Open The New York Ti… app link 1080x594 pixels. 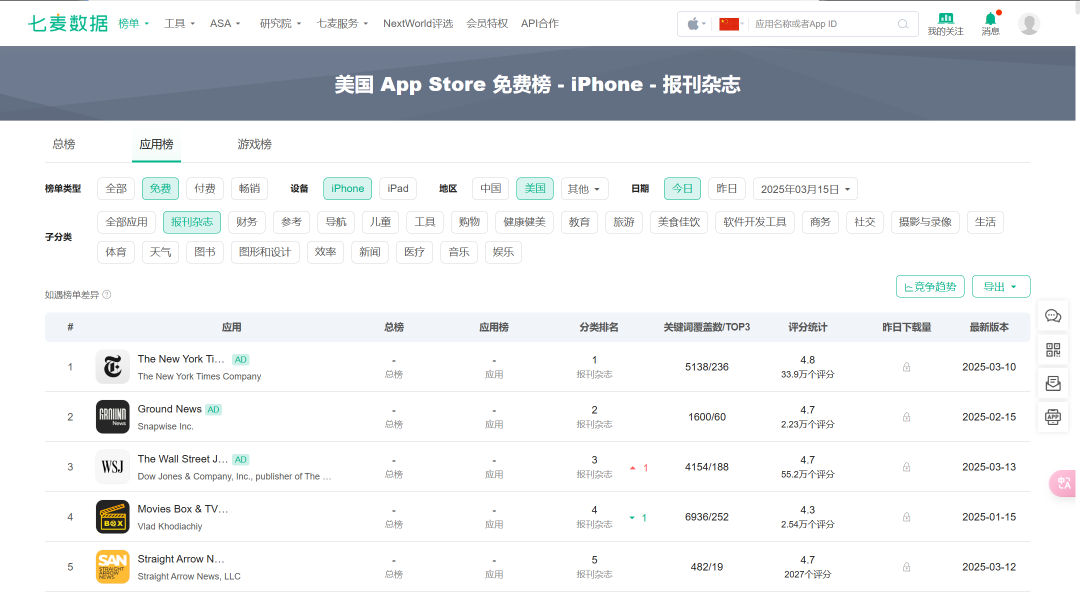(x=181, y=359)
